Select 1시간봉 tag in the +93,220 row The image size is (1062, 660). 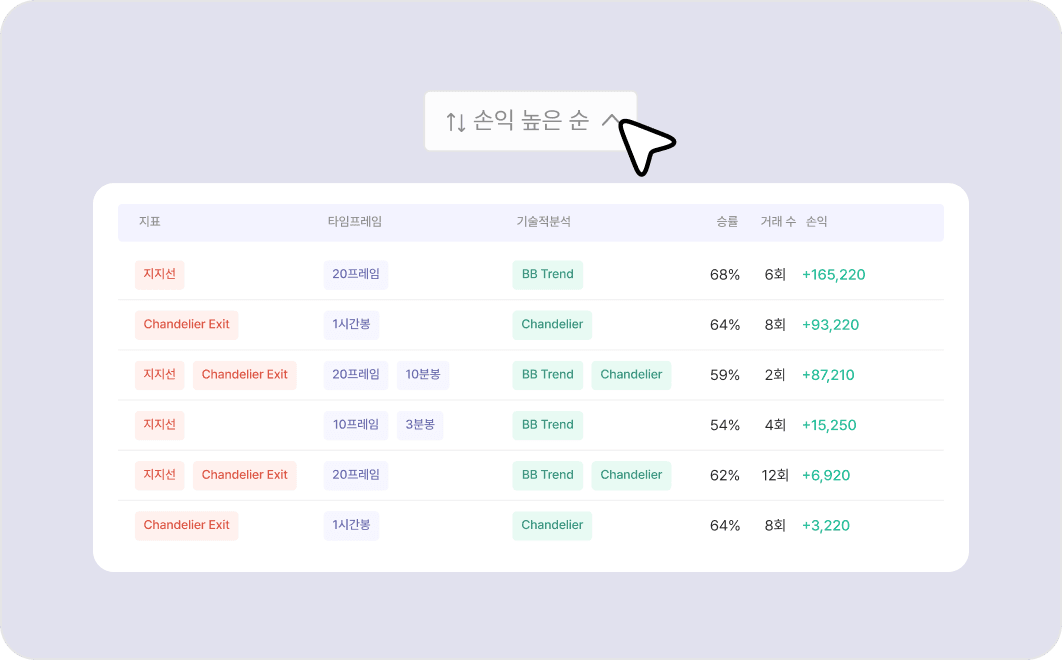(x=351, y=325)
